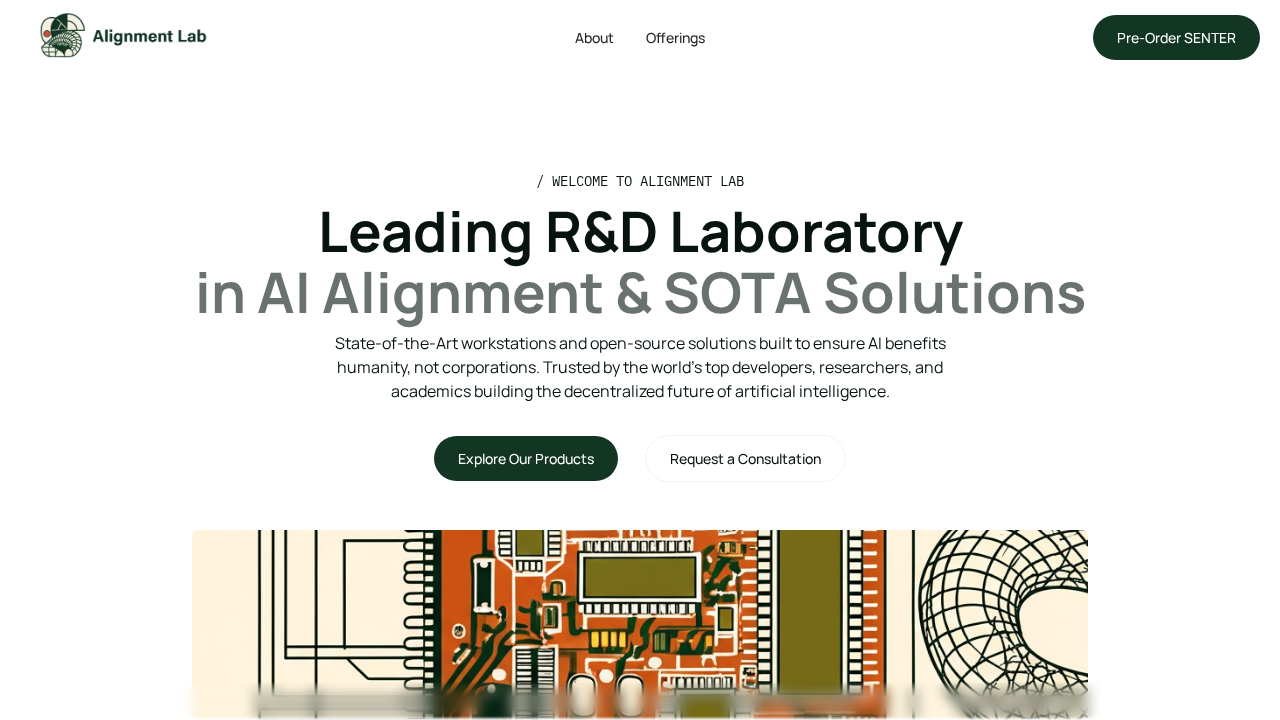This screenshot has height=720, width=1280.
Task: Click the dark green Explore Our Products pill
Action: 525,458
